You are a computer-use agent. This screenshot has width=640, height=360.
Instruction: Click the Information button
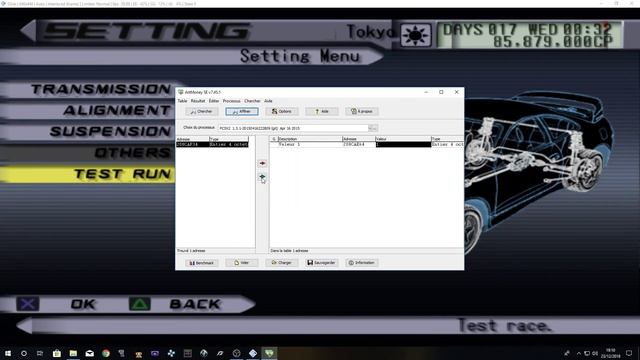[362, 263]
